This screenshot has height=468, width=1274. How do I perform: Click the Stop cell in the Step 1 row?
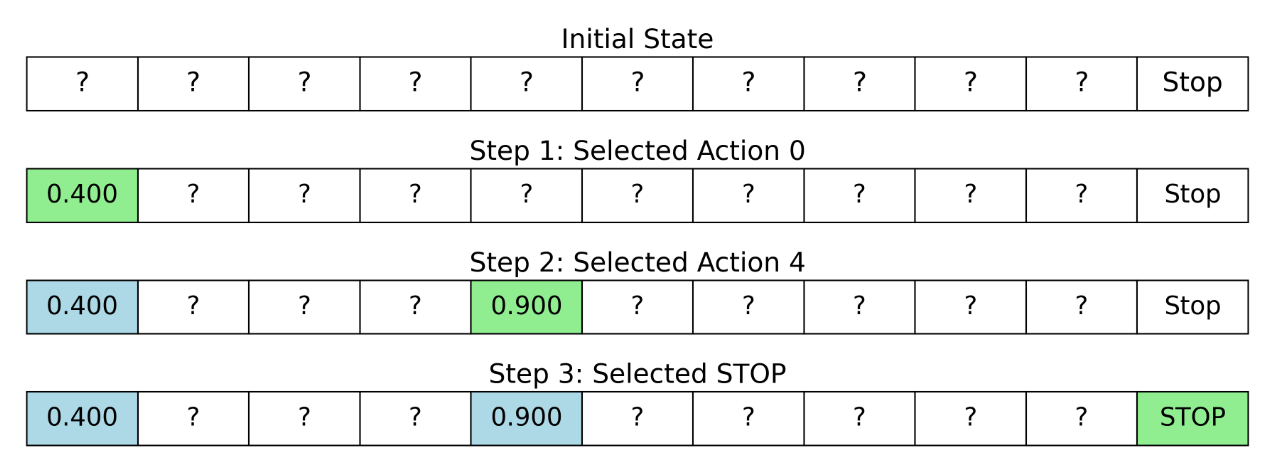[x=1192, y=195]
